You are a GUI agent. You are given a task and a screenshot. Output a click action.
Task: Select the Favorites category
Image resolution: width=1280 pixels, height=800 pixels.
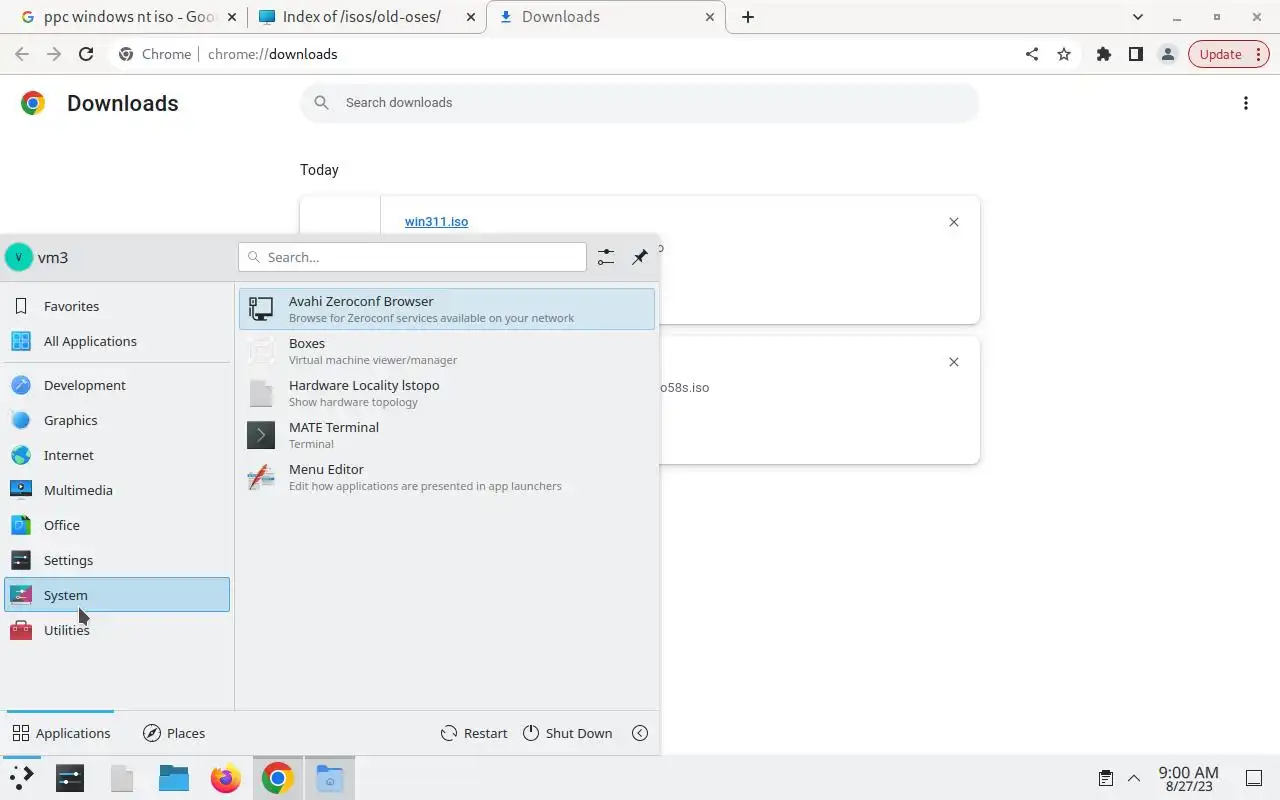pos(117,306)
